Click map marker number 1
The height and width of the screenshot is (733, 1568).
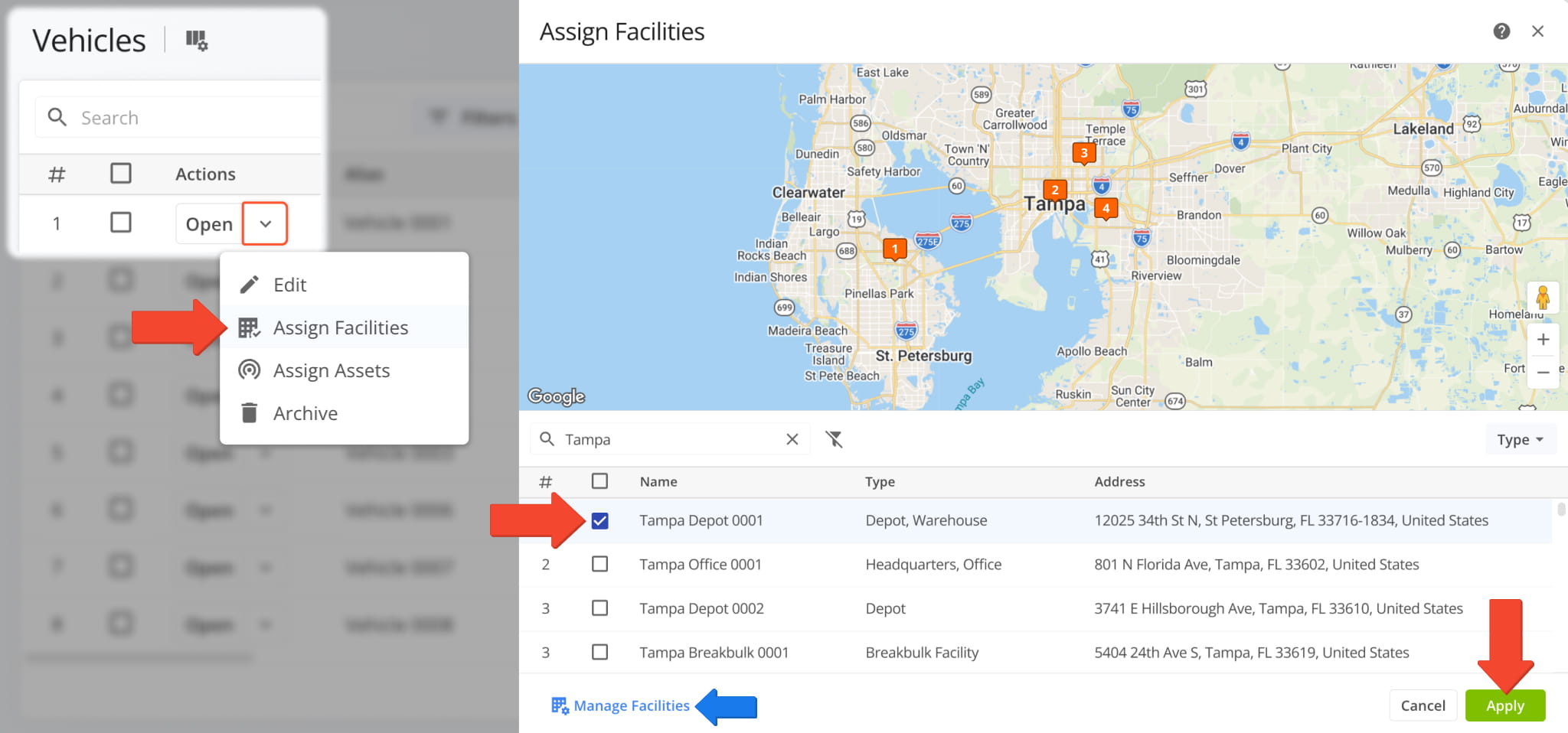click(x=894, y=249)
